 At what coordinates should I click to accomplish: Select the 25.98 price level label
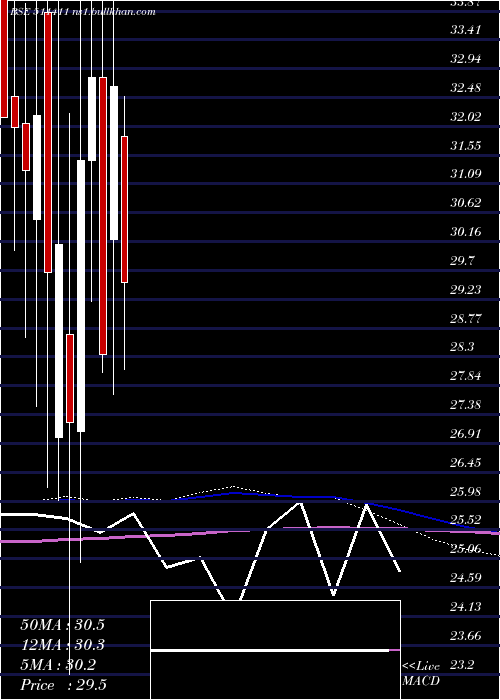click(466, 492)
